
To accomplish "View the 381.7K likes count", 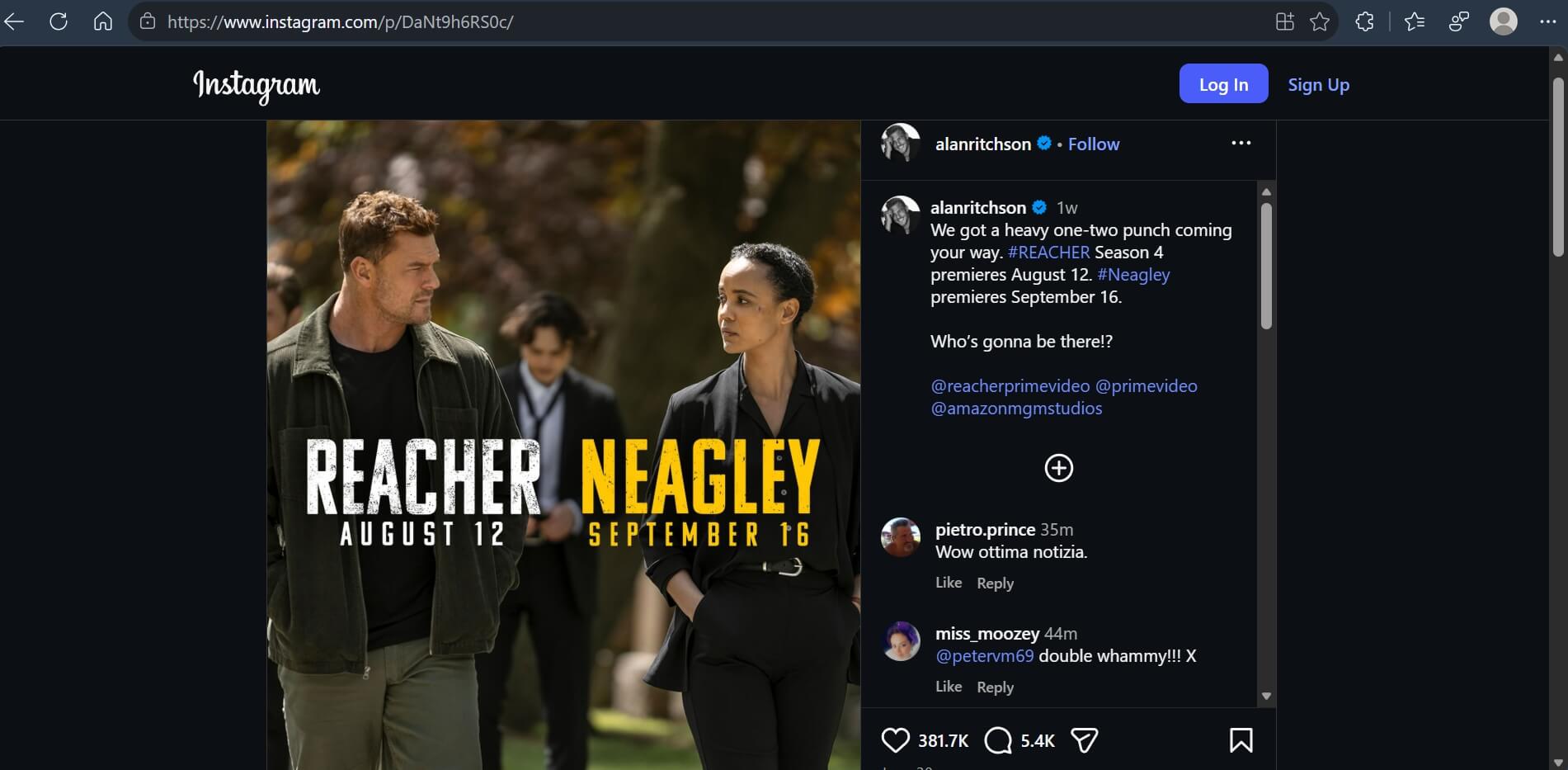I will [x=943, y=740].
